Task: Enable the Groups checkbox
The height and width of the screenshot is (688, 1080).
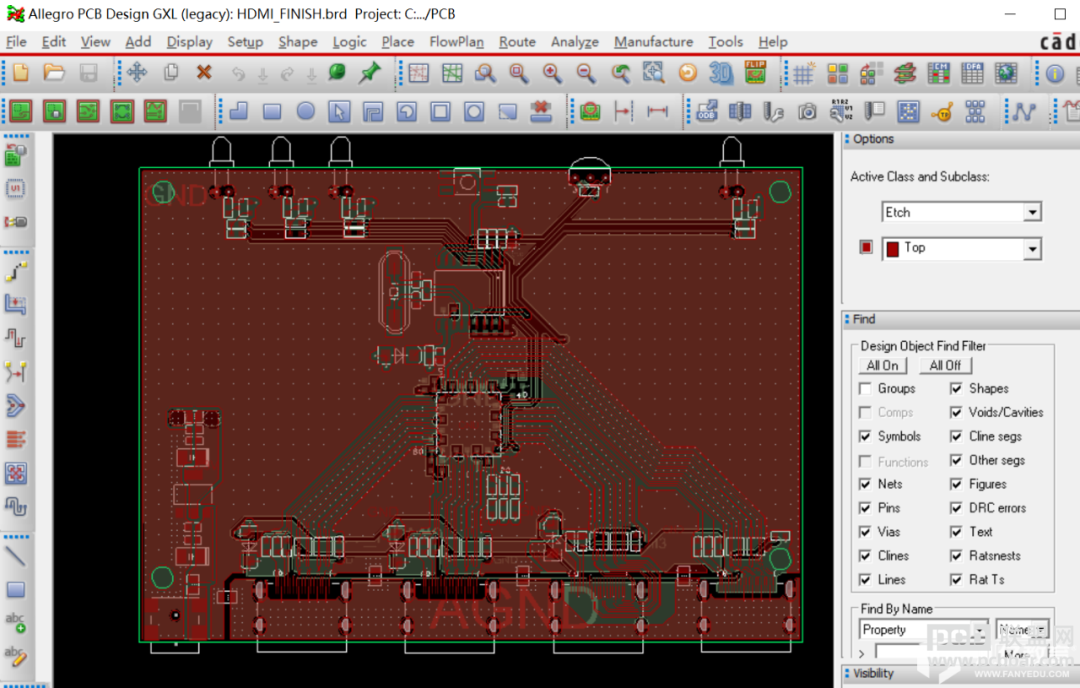Action: click(866, 389)
